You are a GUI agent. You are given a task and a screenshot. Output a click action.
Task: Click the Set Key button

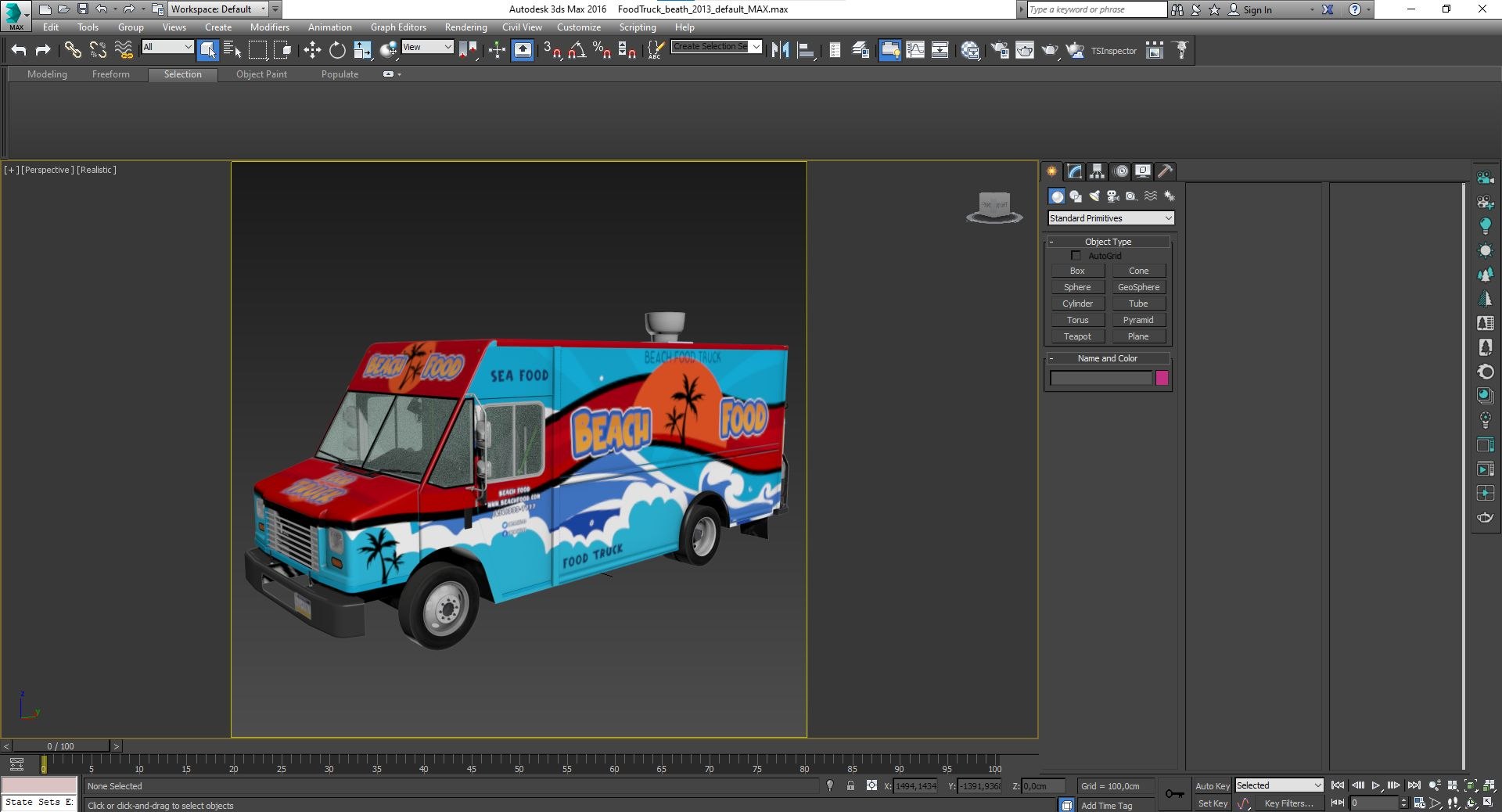coord(1213,803)
